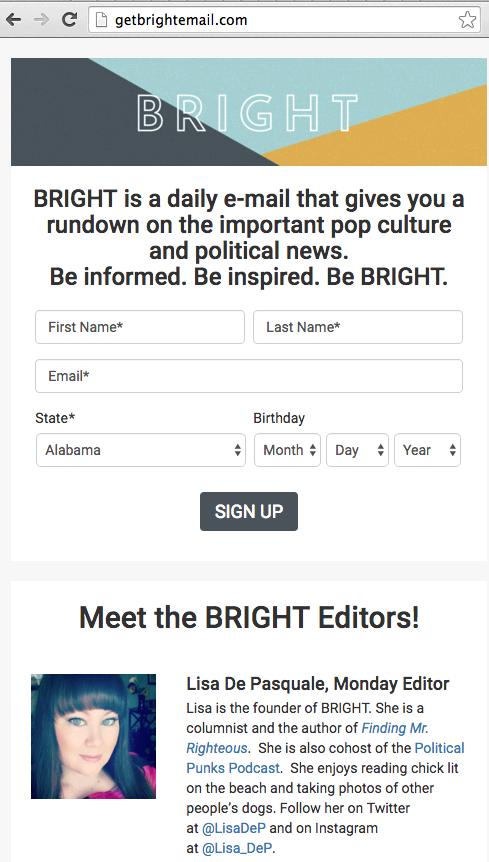Focus the First Name field
489x862 pixels.
click(x=140, y=327)
